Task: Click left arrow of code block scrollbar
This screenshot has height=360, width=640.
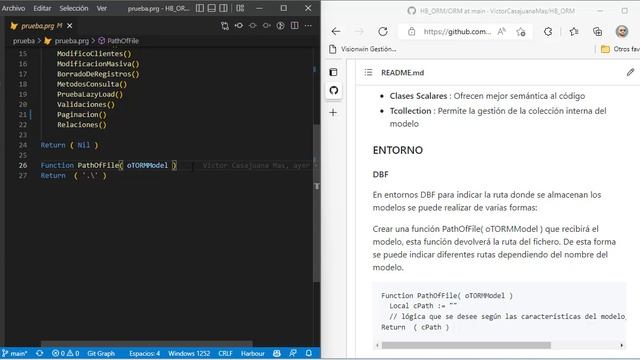Action: click(x=377, y=345)
